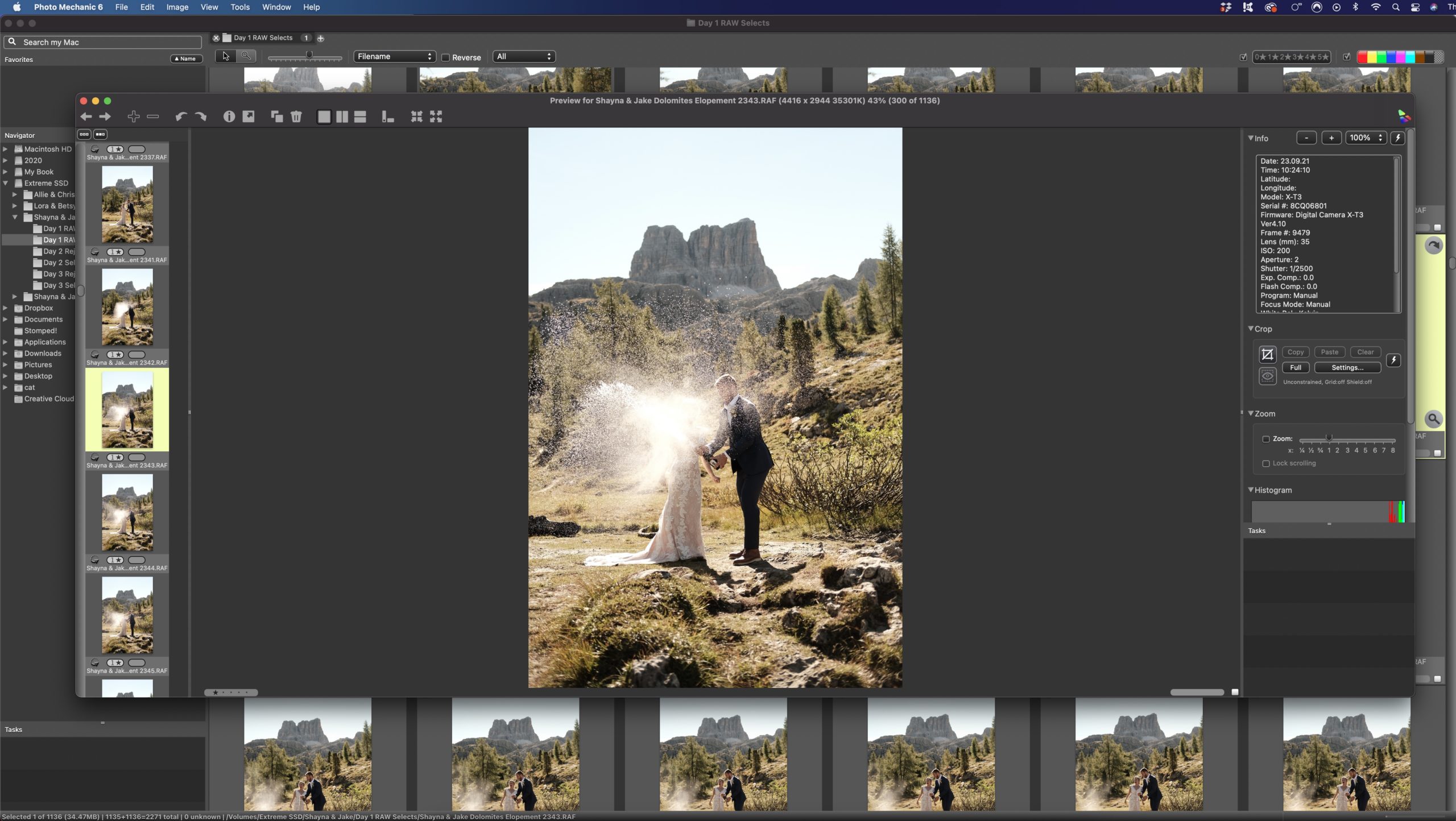Expand the Macintosh HD tree item

click(6, 149)
